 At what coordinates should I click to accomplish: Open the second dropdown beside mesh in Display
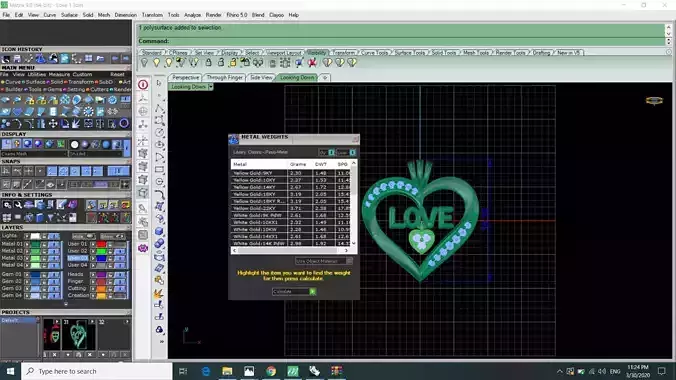96,154
